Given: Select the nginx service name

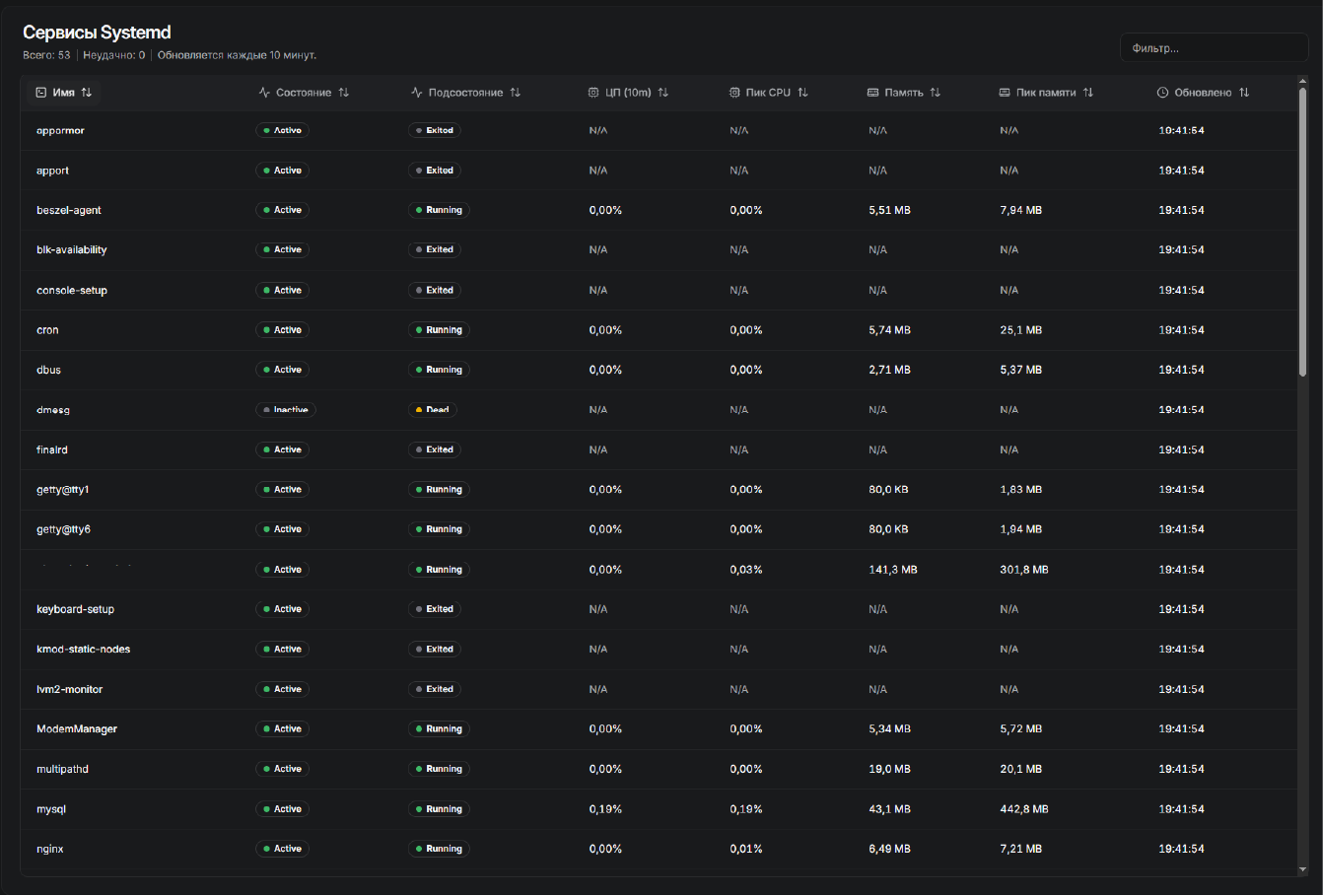Looking at the screenshot, I should 50,849.
